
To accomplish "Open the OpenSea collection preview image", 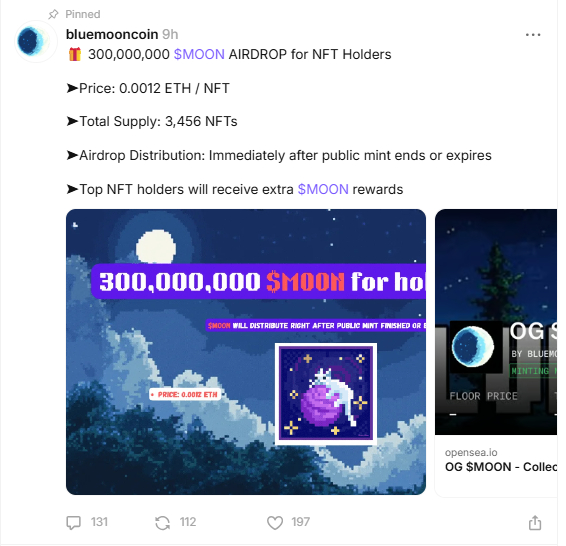I will [x=496, y=322].
